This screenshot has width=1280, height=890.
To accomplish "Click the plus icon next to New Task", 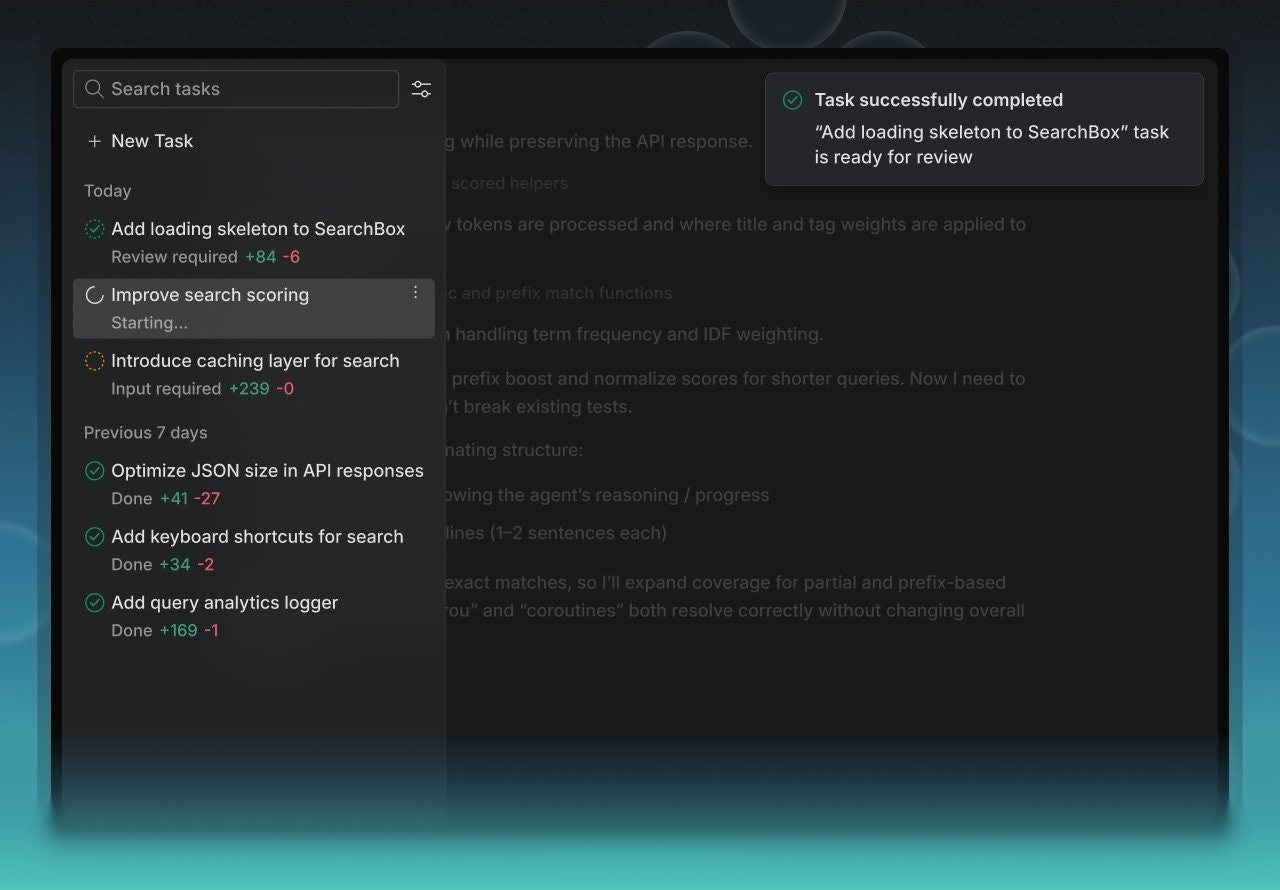I will [x=94, y=141].
